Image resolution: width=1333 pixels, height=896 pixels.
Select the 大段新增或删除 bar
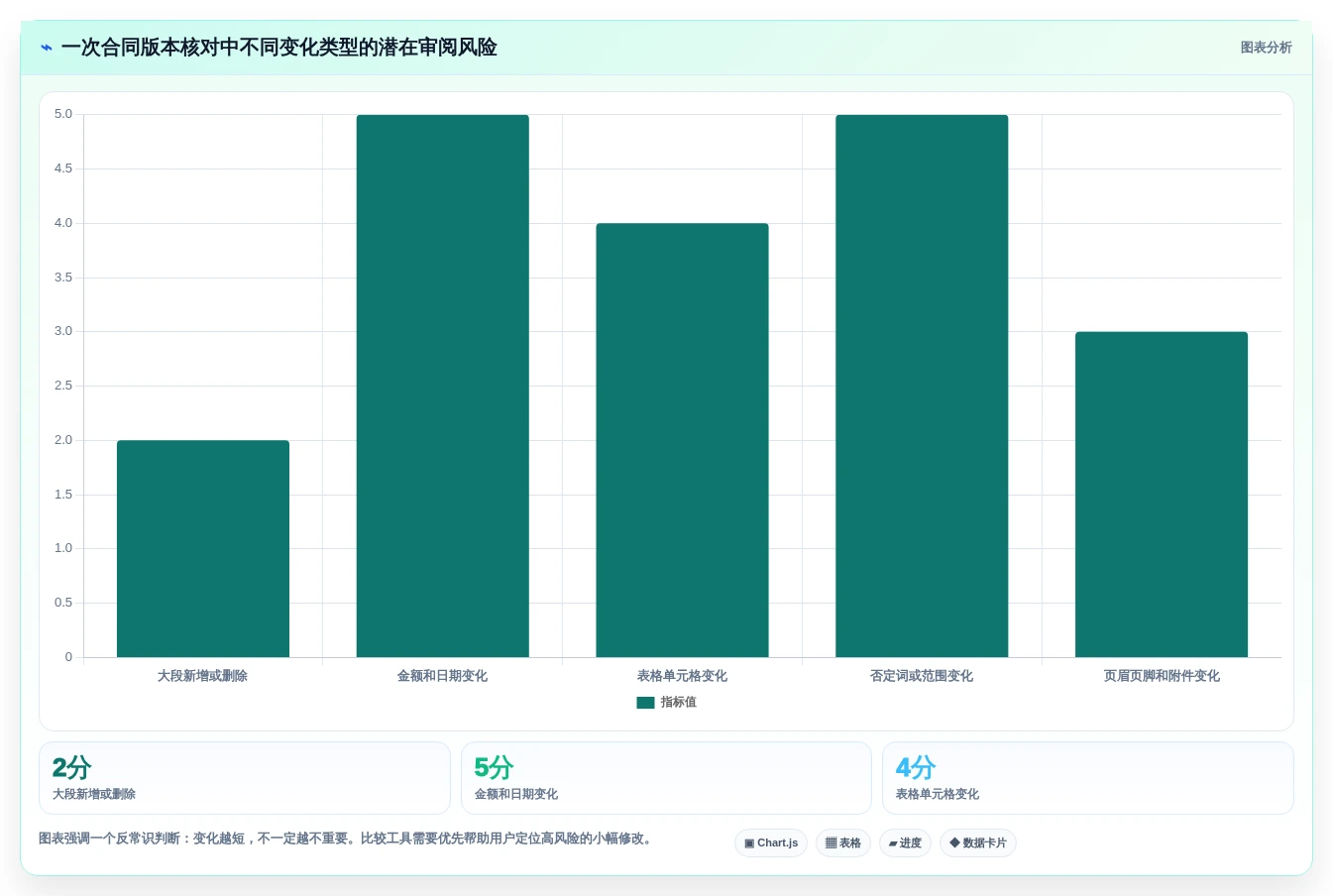[203, 548]
